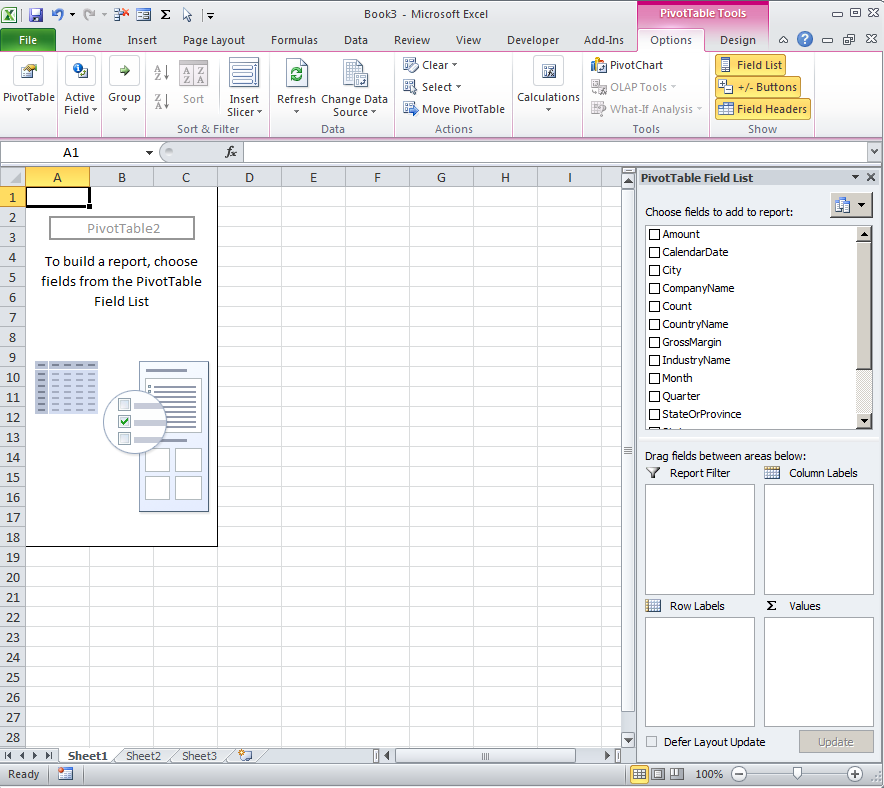Switch to the Formulas ribbon tab
This screenshot has width=884, height=788.
(x=294, y=40)
